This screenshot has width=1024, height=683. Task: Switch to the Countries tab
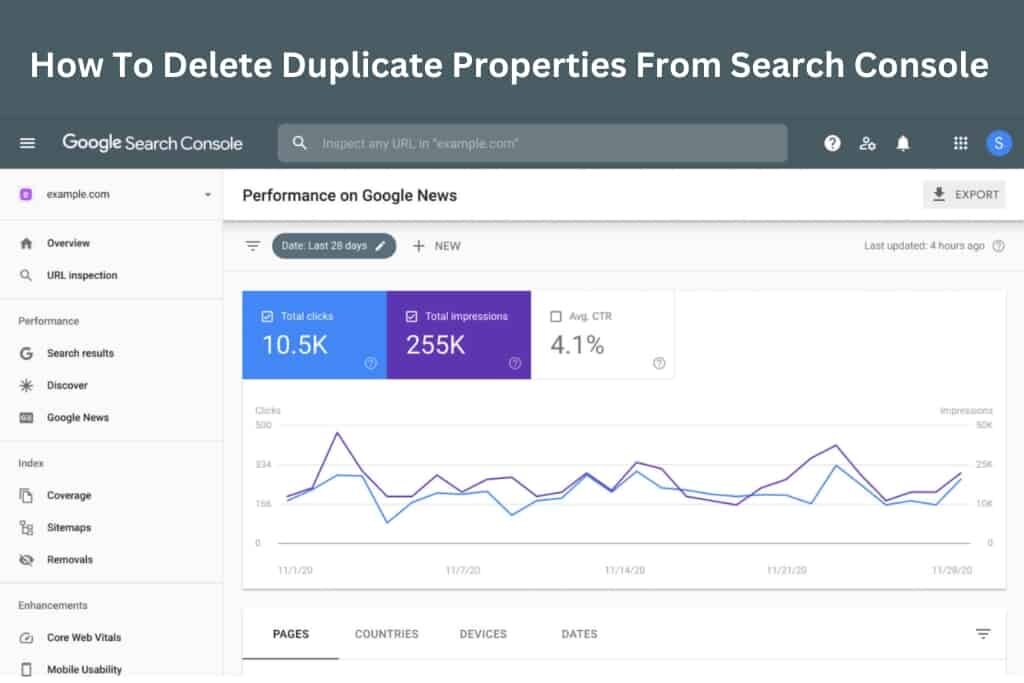click(386, 634)
